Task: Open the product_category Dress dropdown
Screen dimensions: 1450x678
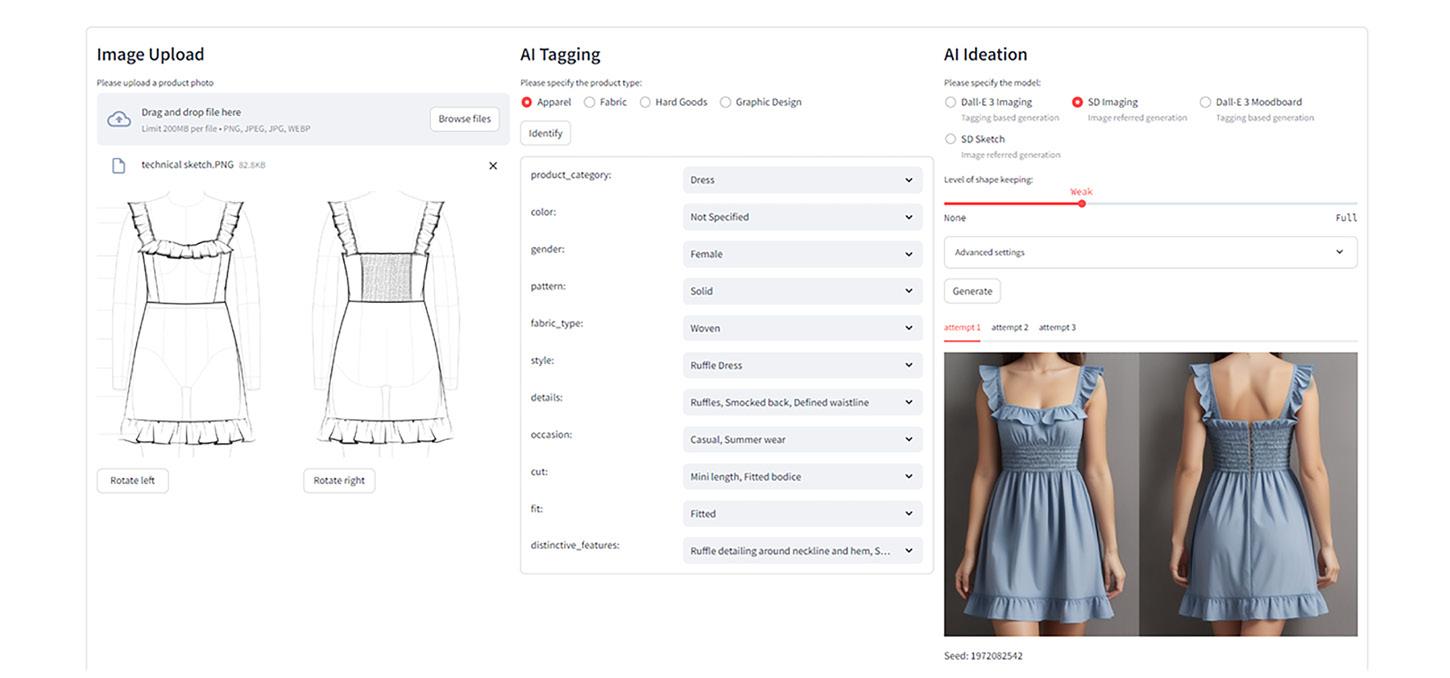Action: coord(802,180)
